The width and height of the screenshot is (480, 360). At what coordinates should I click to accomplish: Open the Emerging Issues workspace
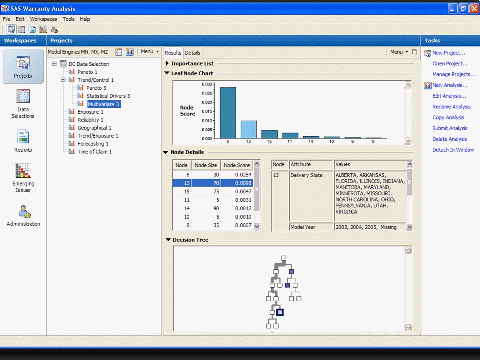click(x=23, y=177)
